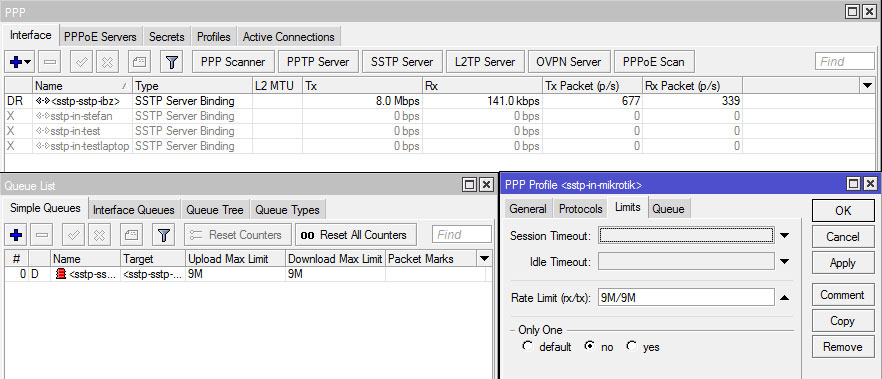Image resolution: width=882 pixels, height=379 pixels.
Task: Open the General tab in PPP Profile
Action: click(528, 209)
